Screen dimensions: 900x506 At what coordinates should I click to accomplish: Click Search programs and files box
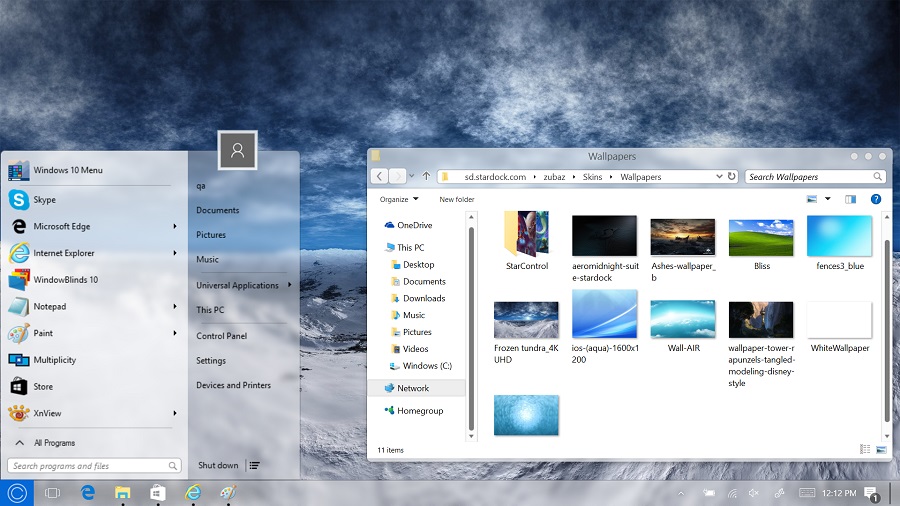[x=94, y=466]
